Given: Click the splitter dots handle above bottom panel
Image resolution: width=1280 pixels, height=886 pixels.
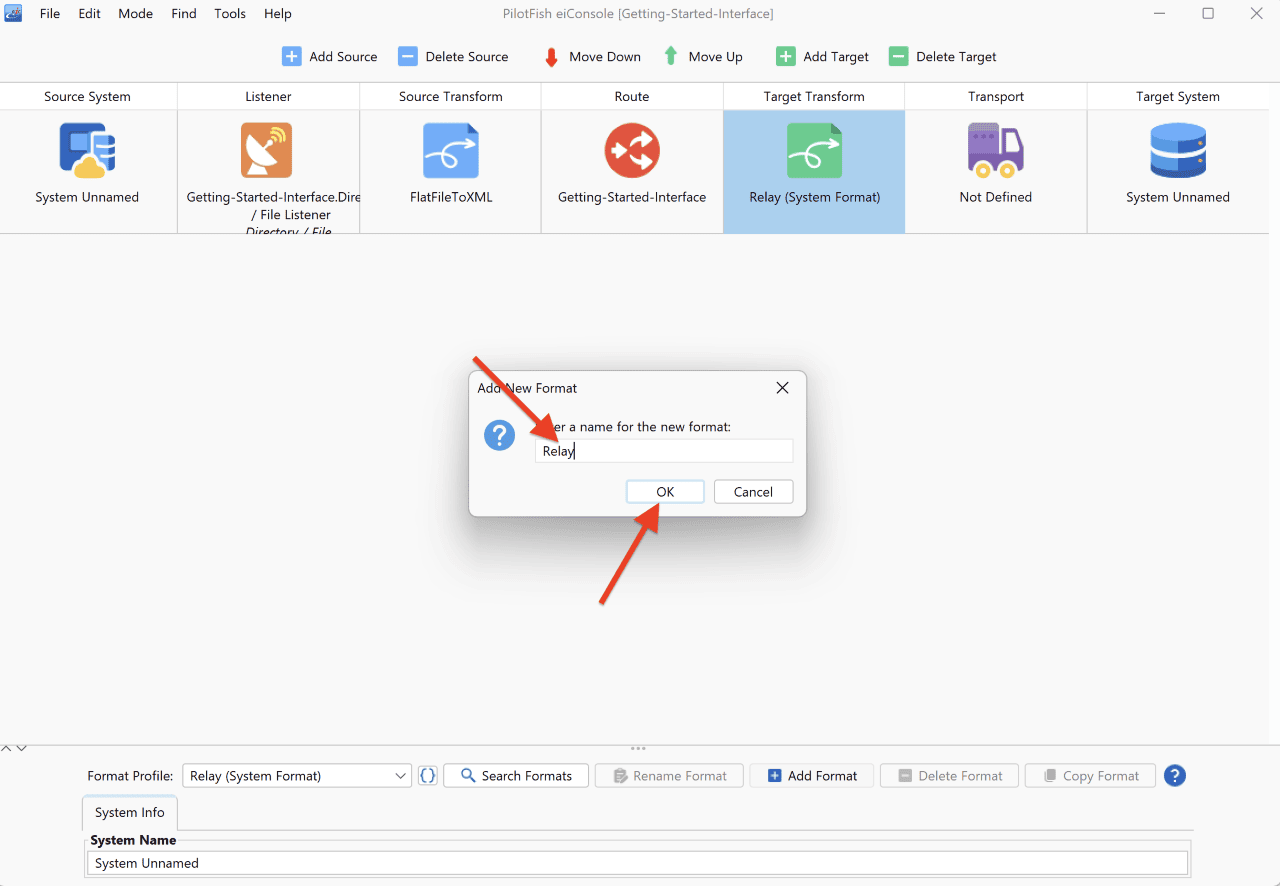Looking at the screenshot, I should pos(638,748).
